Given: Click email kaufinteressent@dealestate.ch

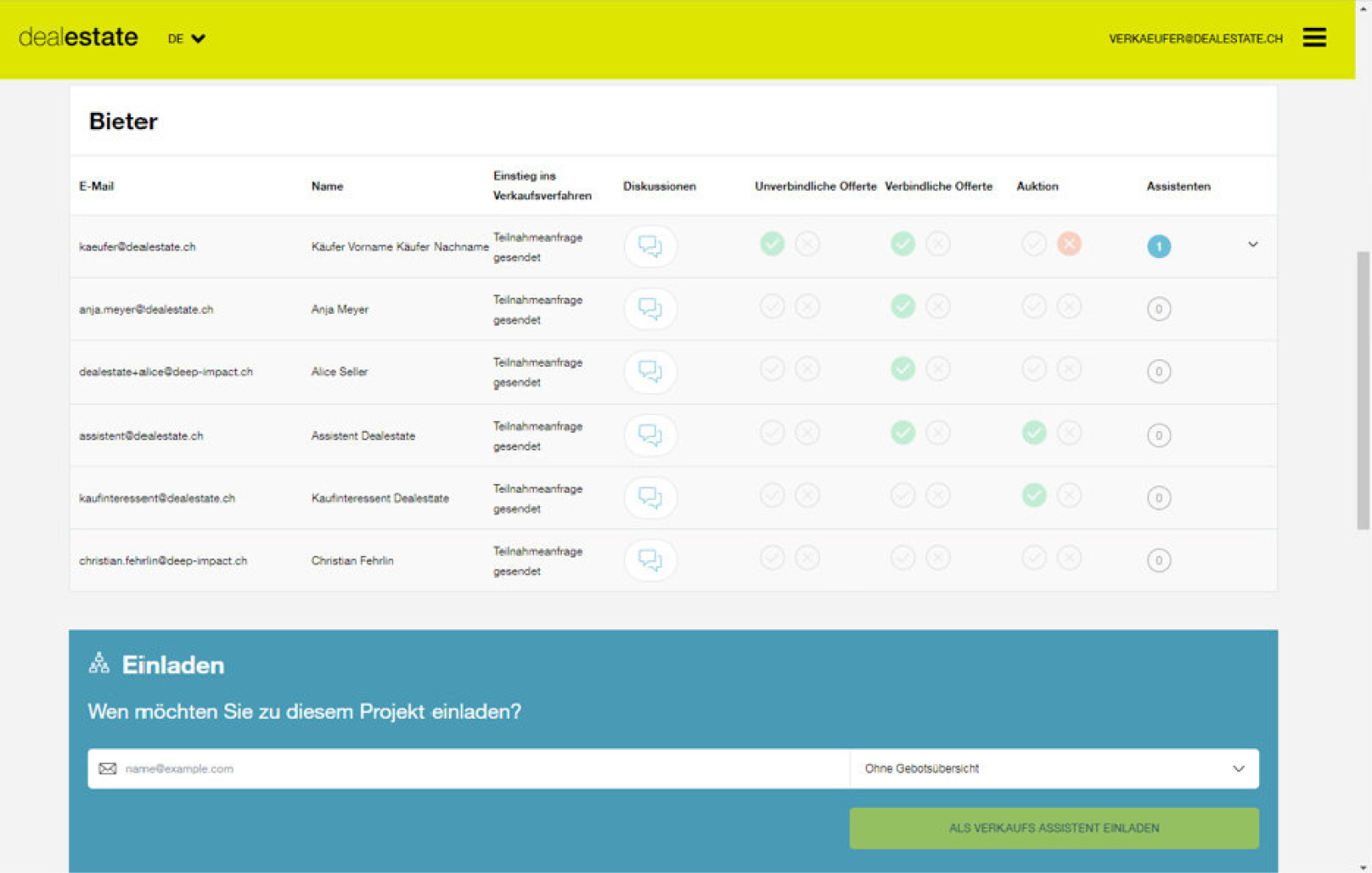Looking at the screenshot, I should point(157,498).
